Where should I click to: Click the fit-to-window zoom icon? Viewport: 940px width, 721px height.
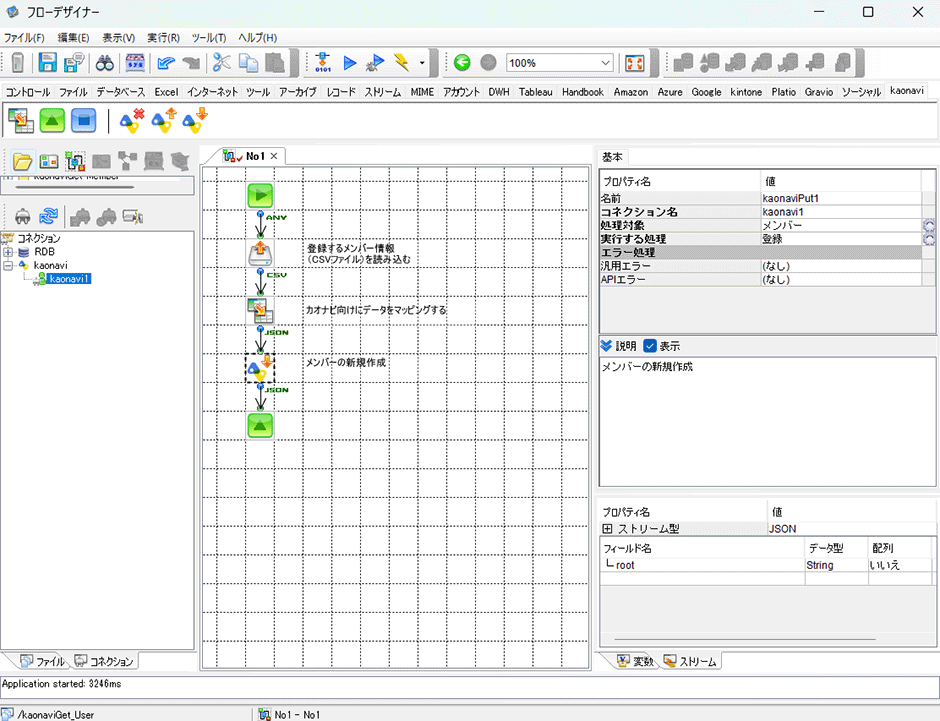635,63
